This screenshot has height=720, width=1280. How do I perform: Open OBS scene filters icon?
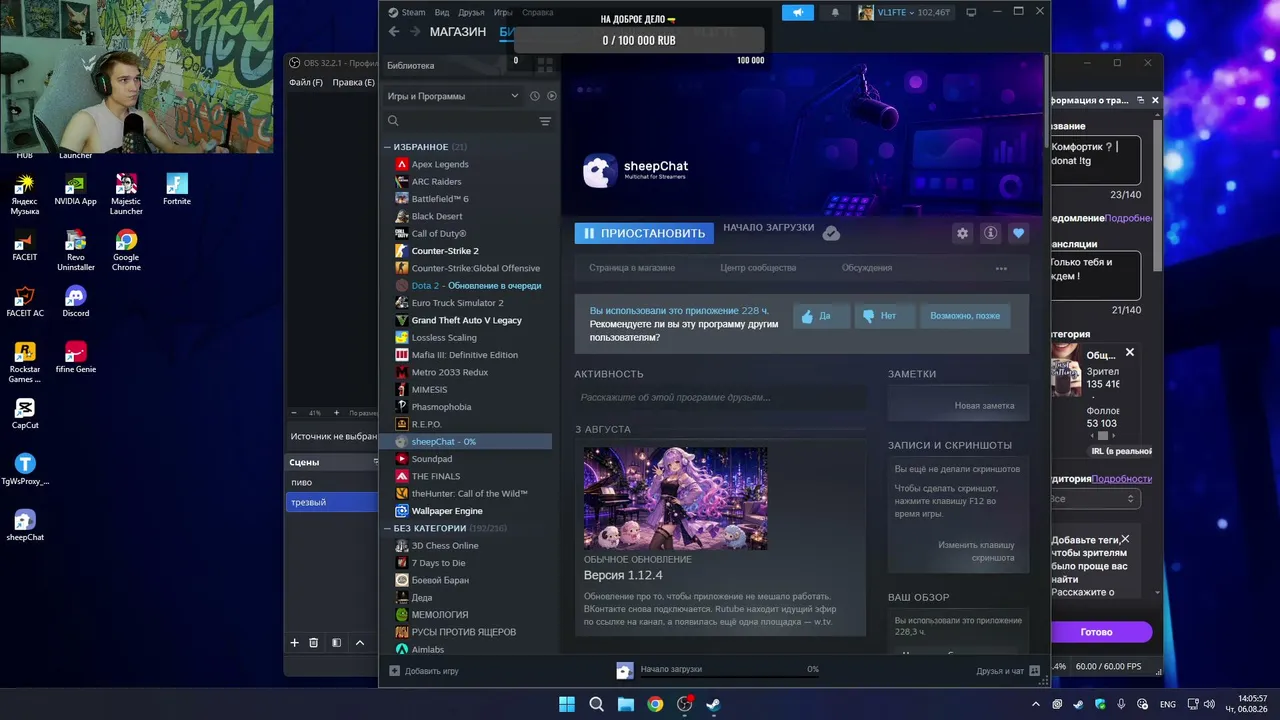point(336,643)
